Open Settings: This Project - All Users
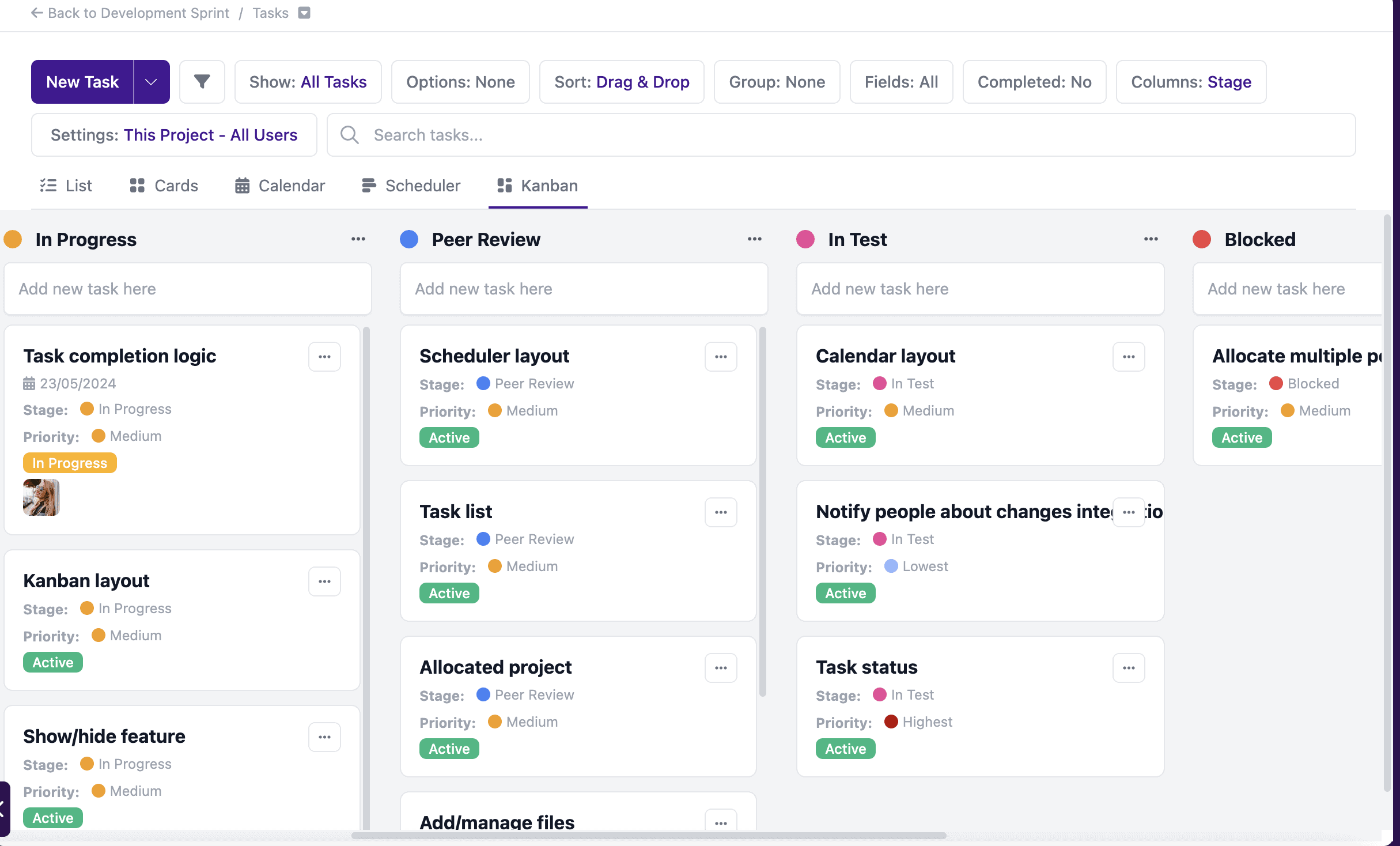Viewport: 1400px width, 846px height. [174, 135]
